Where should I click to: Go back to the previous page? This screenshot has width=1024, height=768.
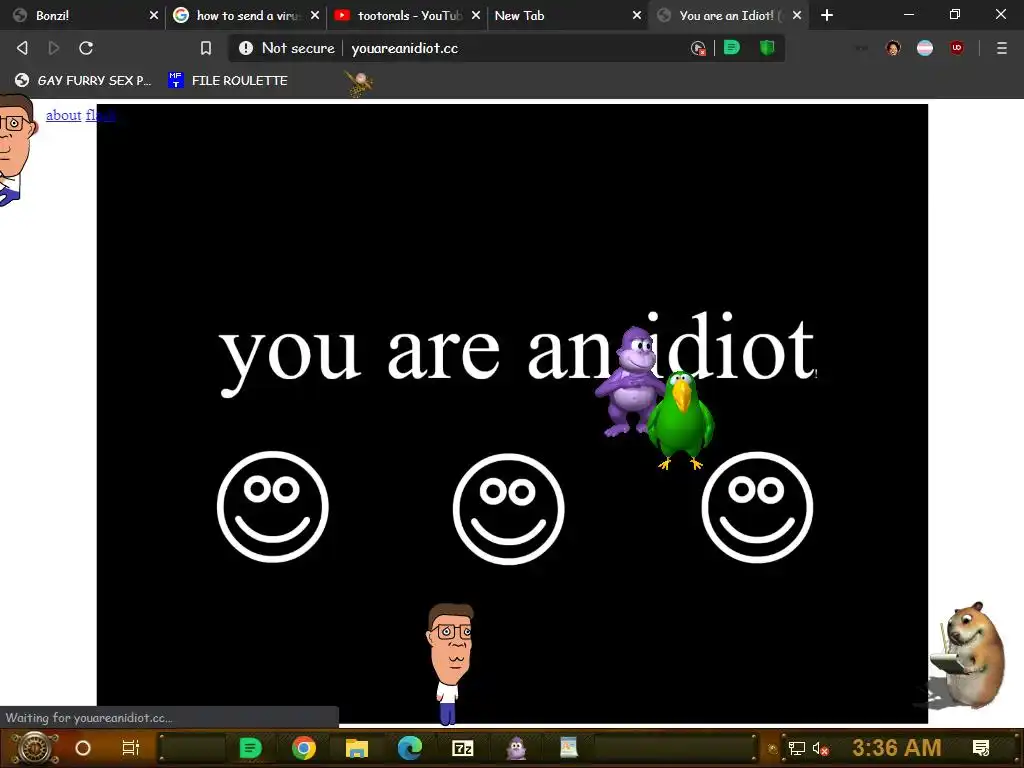(x=22, y=48)
